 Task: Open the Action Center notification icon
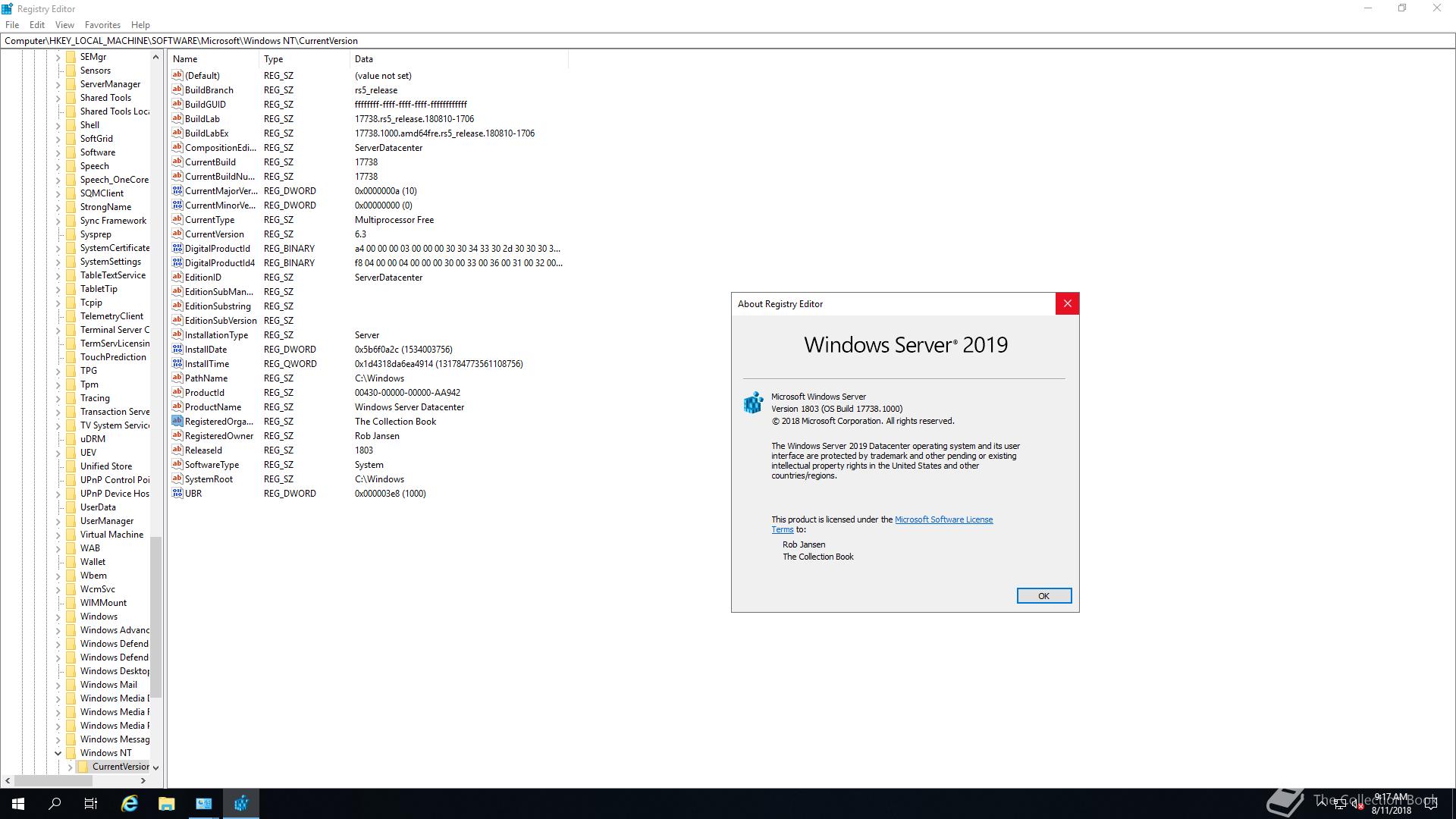tap(1431, 804)
